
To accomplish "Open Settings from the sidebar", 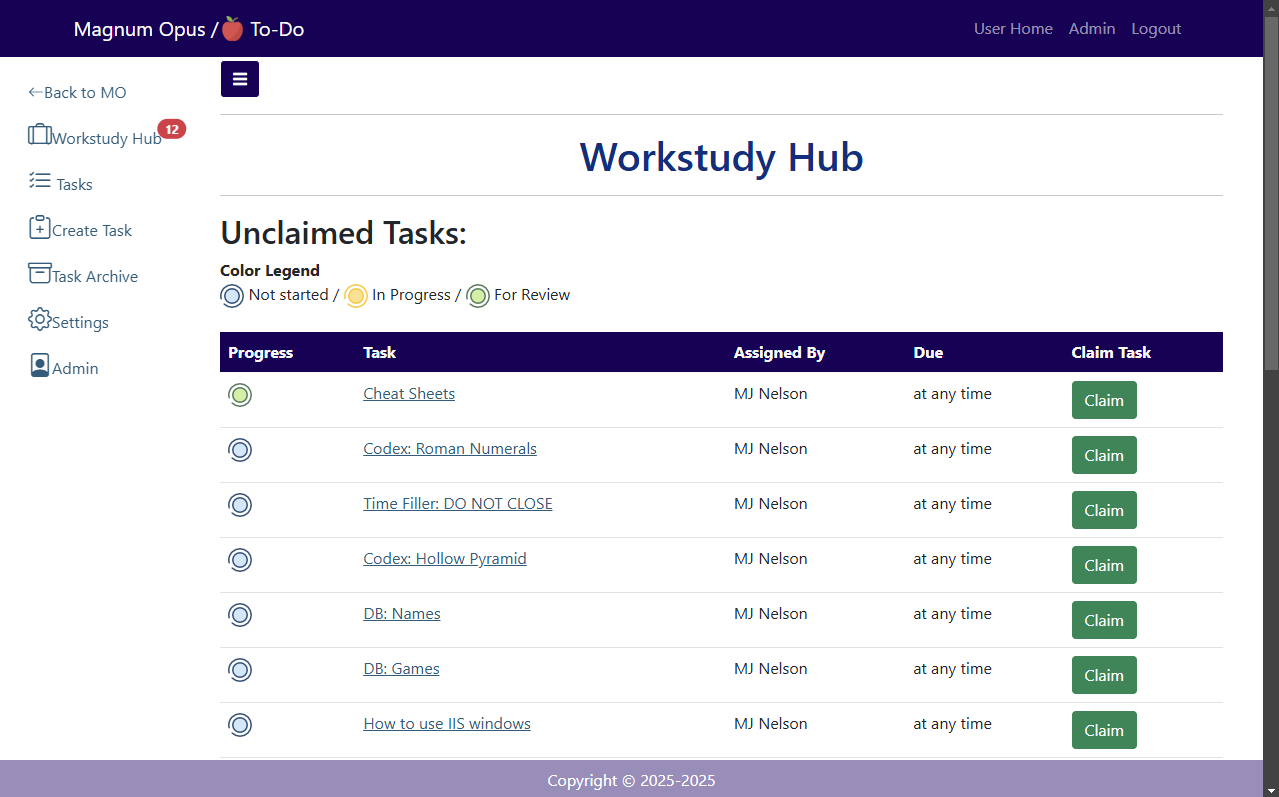I will (80, 322).
